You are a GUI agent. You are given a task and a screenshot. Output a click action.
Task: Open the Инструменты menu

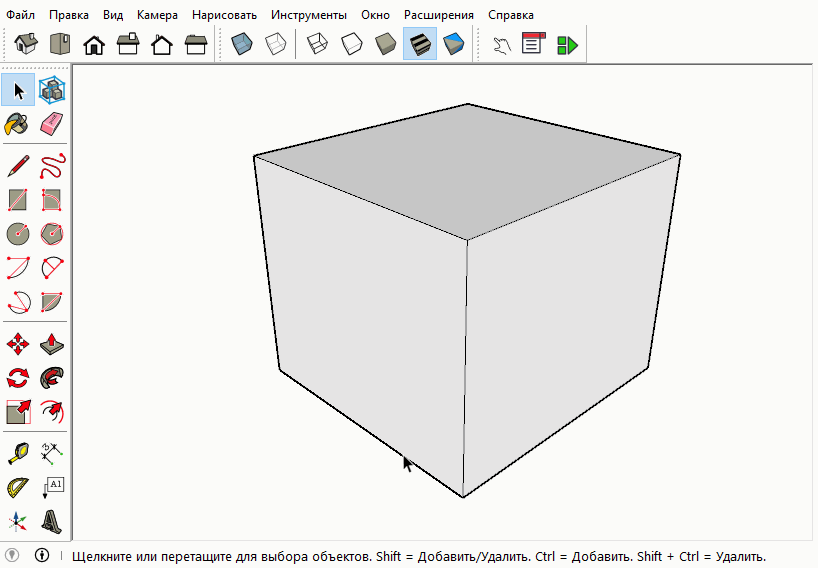coord(309,15)
